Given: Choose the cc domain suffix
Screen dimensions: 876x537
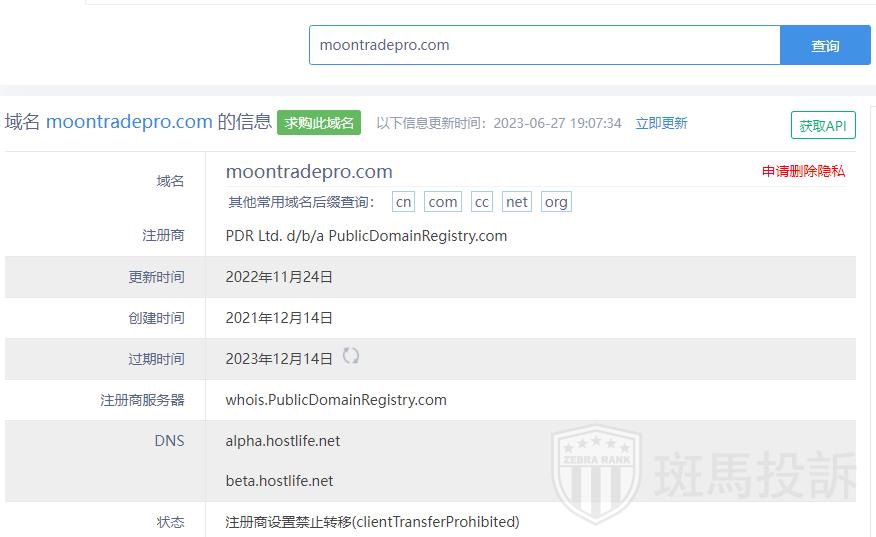Looking at the screenshot, I should click(482, 202).
